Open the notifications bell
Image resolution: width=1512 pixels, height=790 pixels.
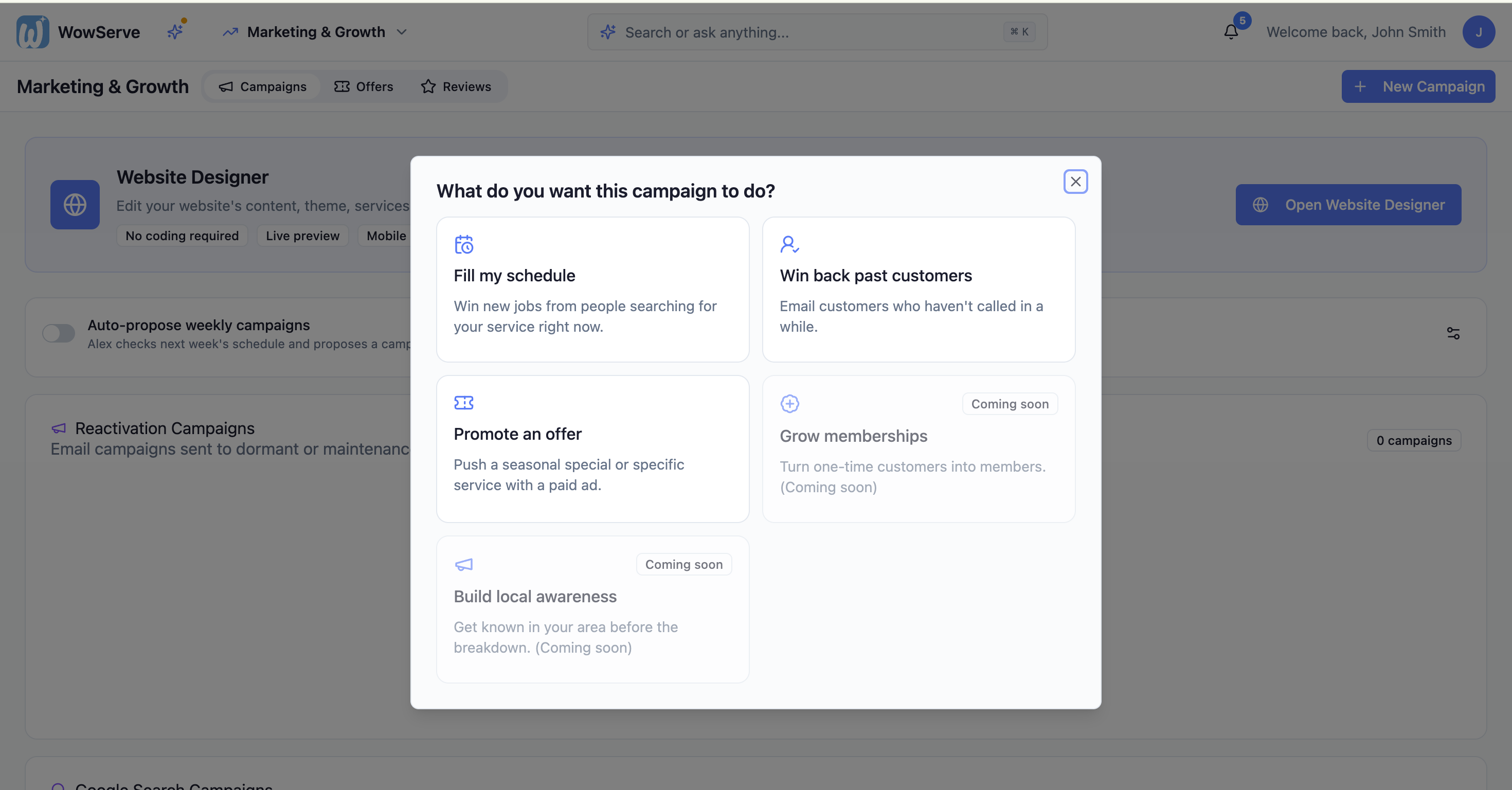(x=1231, y=32)
